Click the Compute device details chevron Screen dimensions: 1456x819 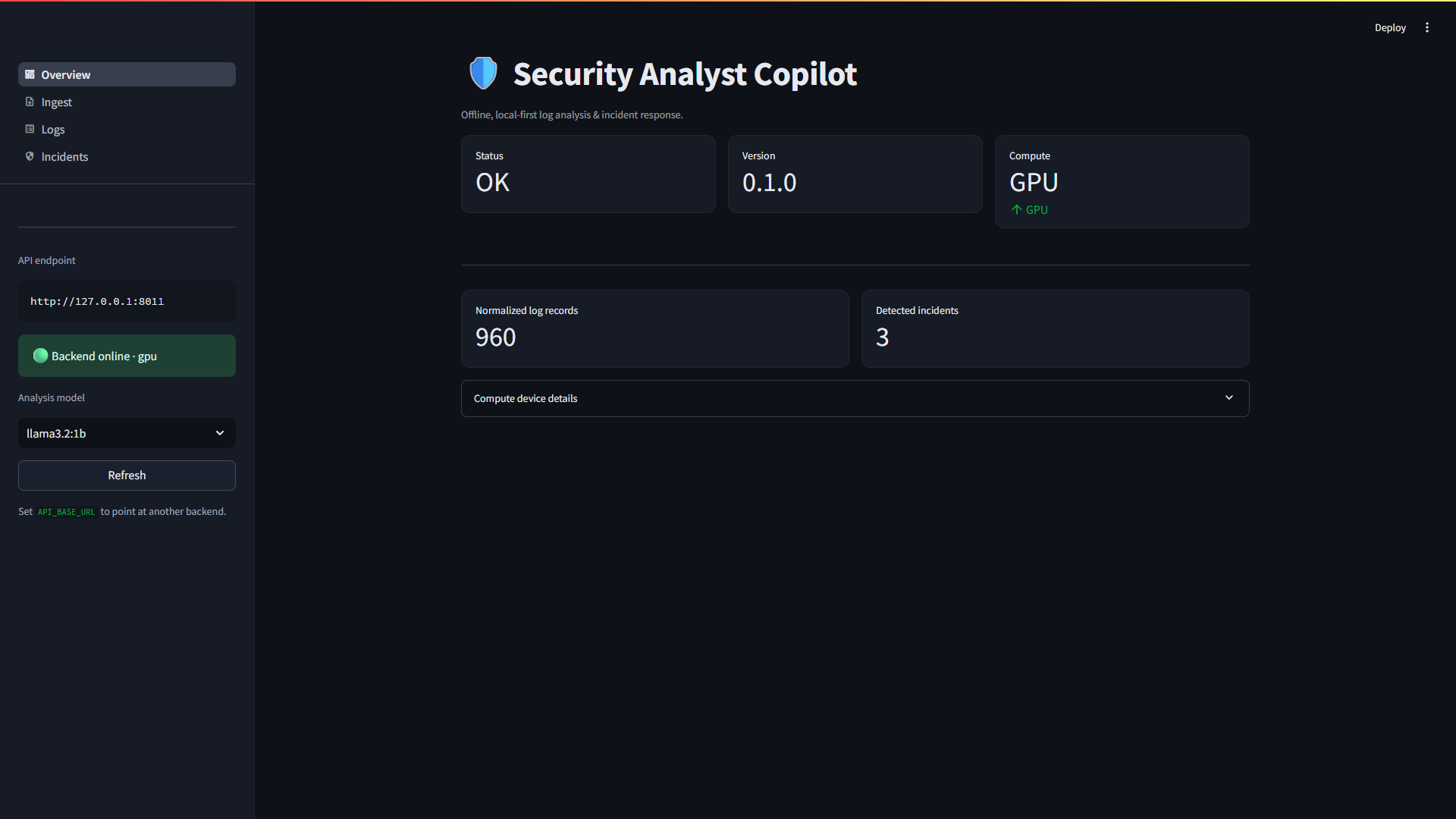point(1229,397)
